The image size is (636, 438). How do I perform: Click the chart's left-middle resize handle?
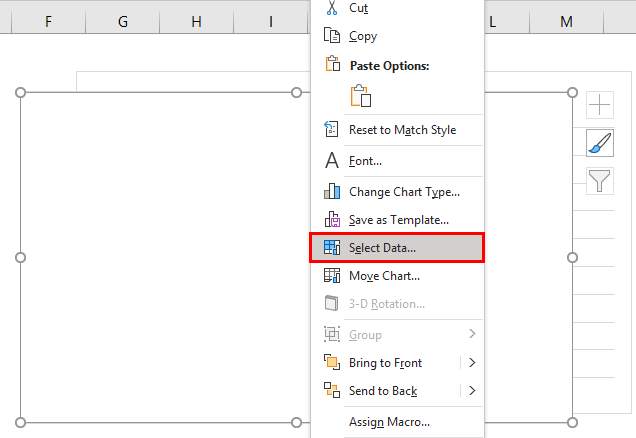pos(20,257)
